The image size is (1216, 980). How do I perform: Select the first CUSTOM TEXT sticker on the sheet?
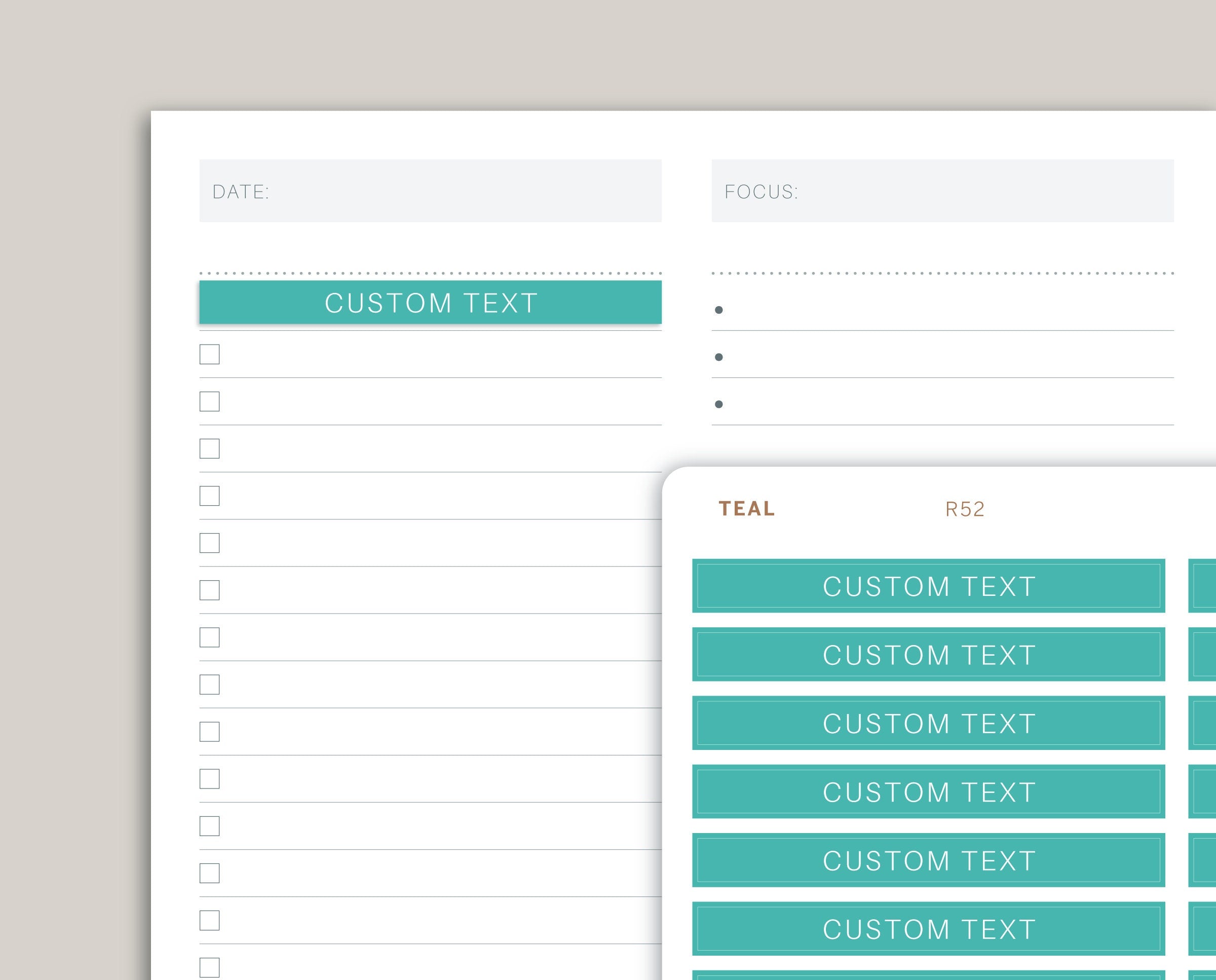929,586
